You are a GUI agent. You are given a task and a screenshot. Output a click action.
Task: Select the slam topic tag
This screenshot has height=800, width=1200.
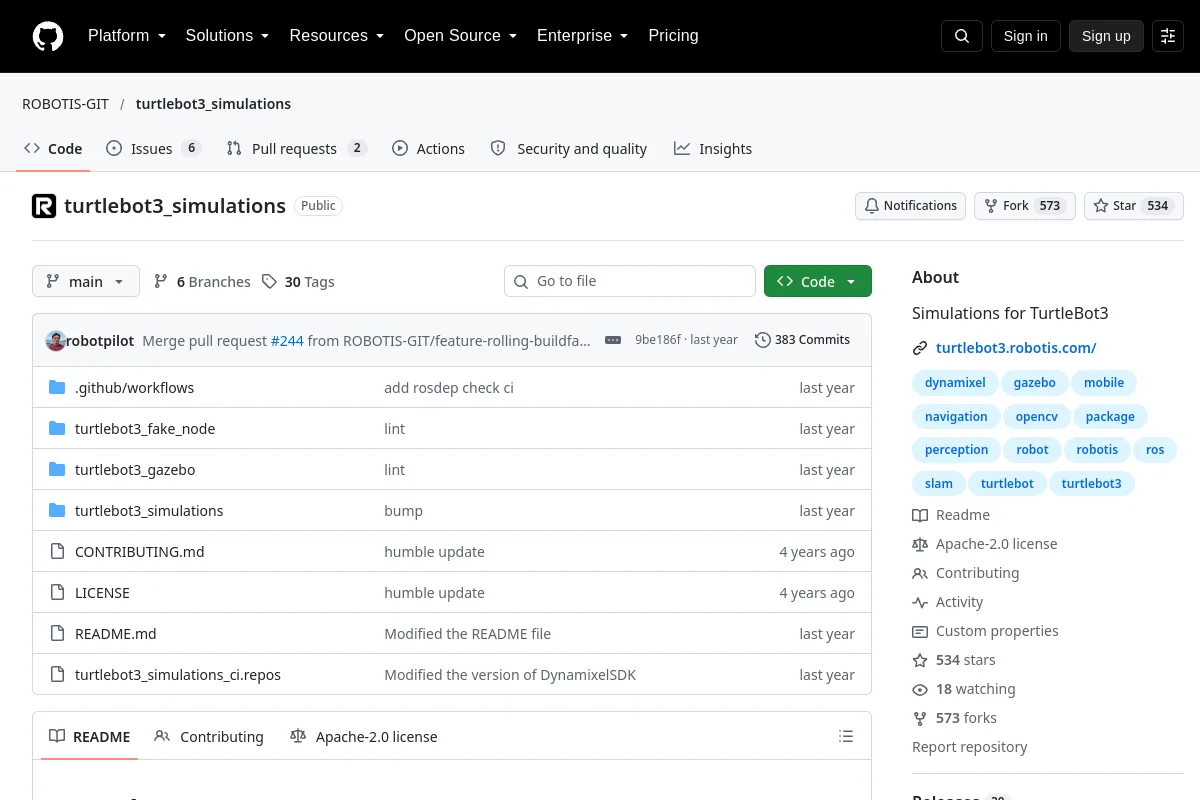[x=939, y=484]
